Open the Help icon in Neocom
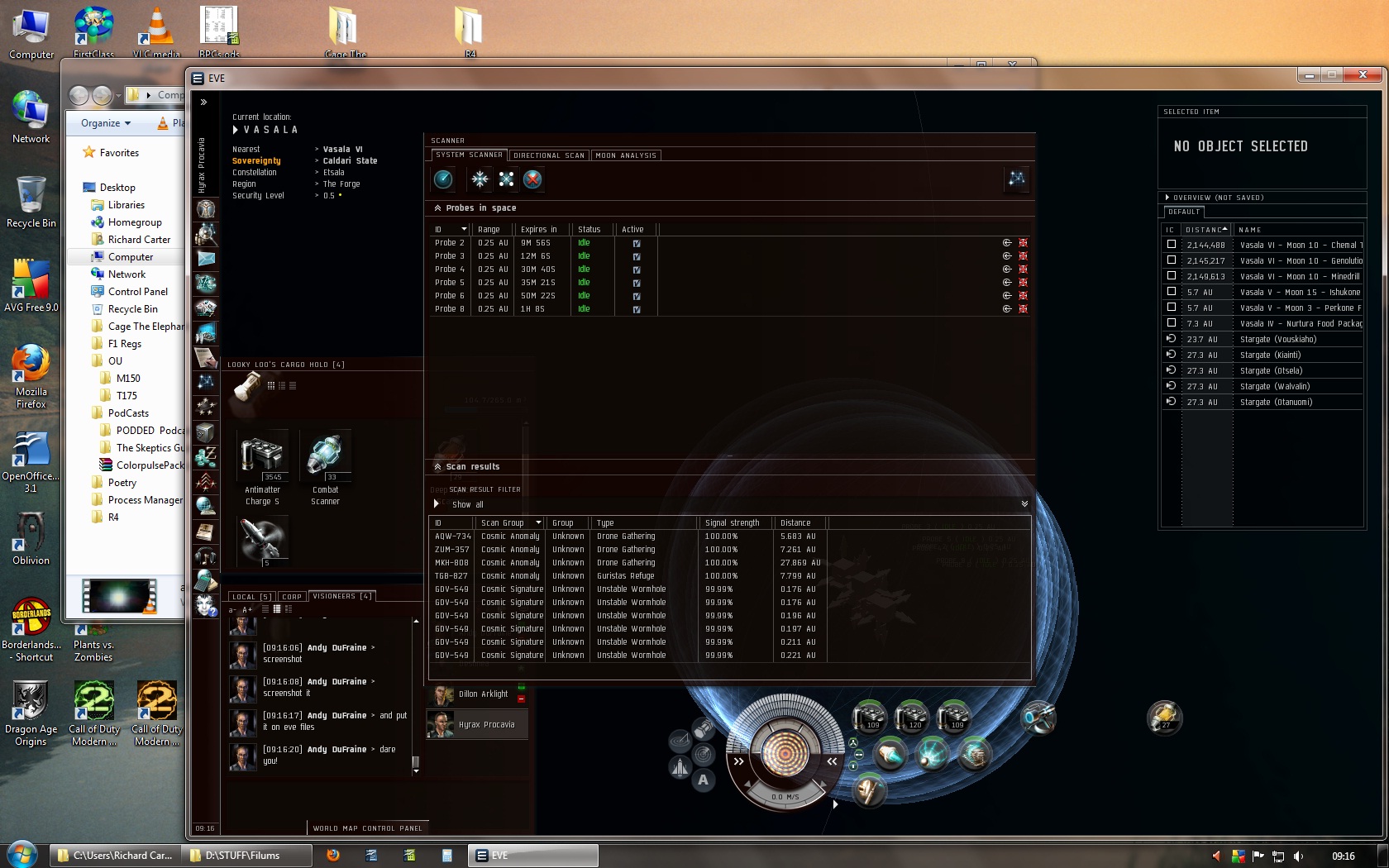The image size is (1389, 868). [x=206, y=605]
